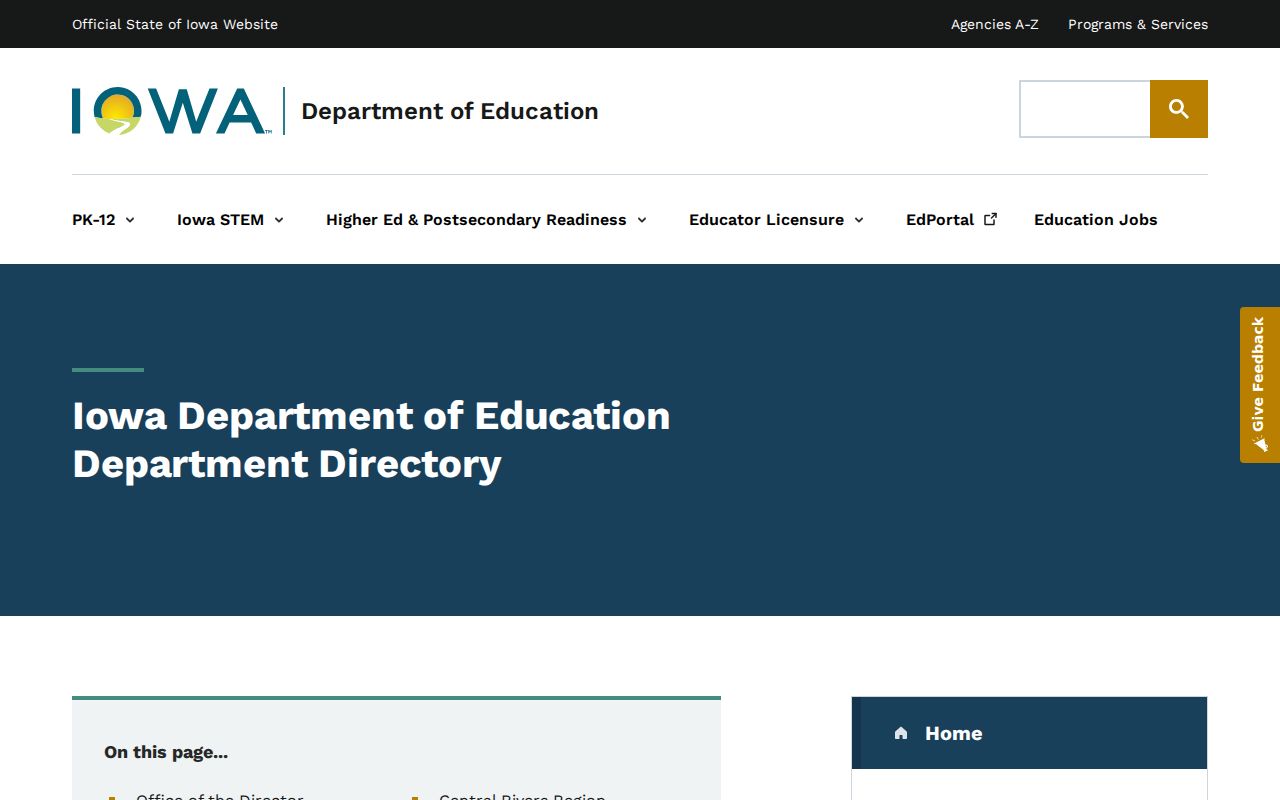Image resolution: width=1280 pixels, height=800 pixels.
Task: Expand Higher Ed & Postsecondary Readiness chevron
Action: [x=642, y=220]
